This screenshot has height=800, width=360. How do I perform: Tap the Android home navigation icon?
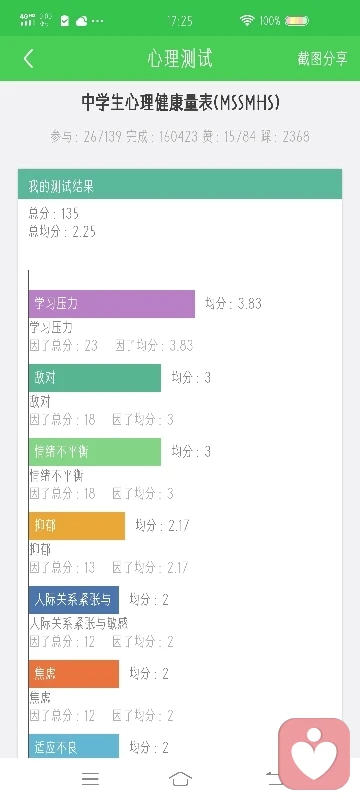(x=180, y=779)
